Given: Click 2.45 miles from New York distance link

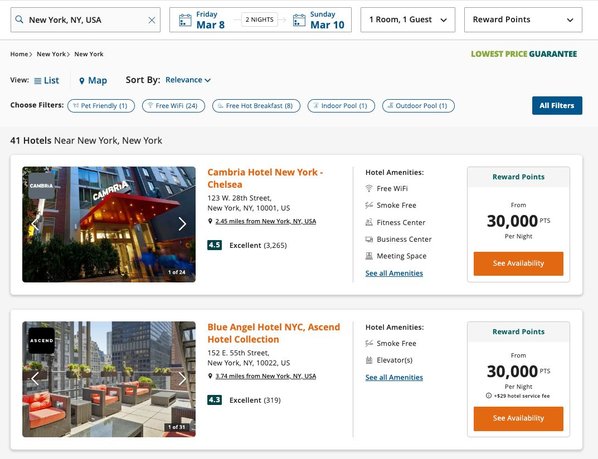Looking at the screenshot, I should click(265, 221).
